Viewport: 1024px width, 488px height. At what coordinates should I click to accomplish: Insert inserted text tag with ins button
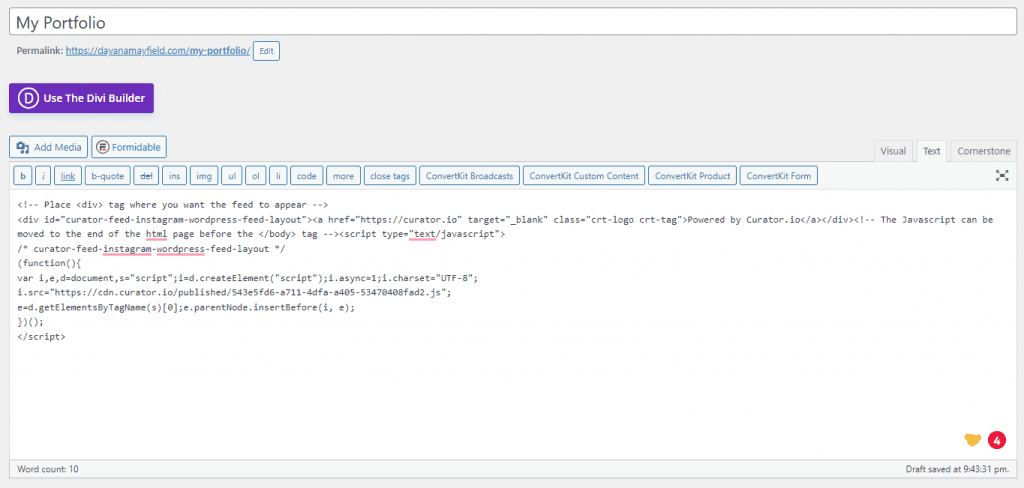click(174, 176)
